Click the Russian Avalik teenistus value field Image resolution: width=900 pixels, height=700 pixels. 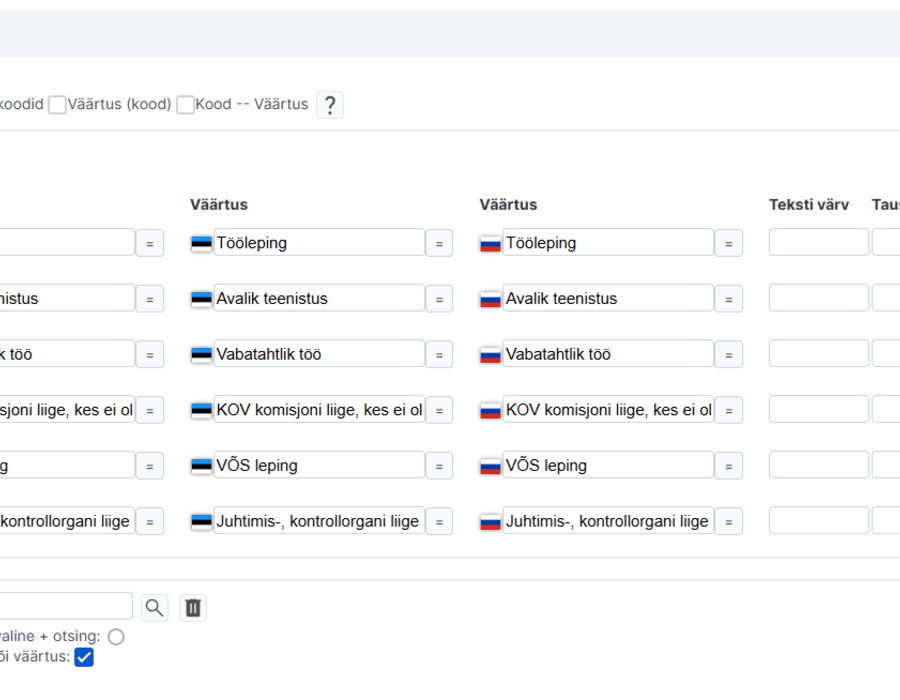click(608, 298)
